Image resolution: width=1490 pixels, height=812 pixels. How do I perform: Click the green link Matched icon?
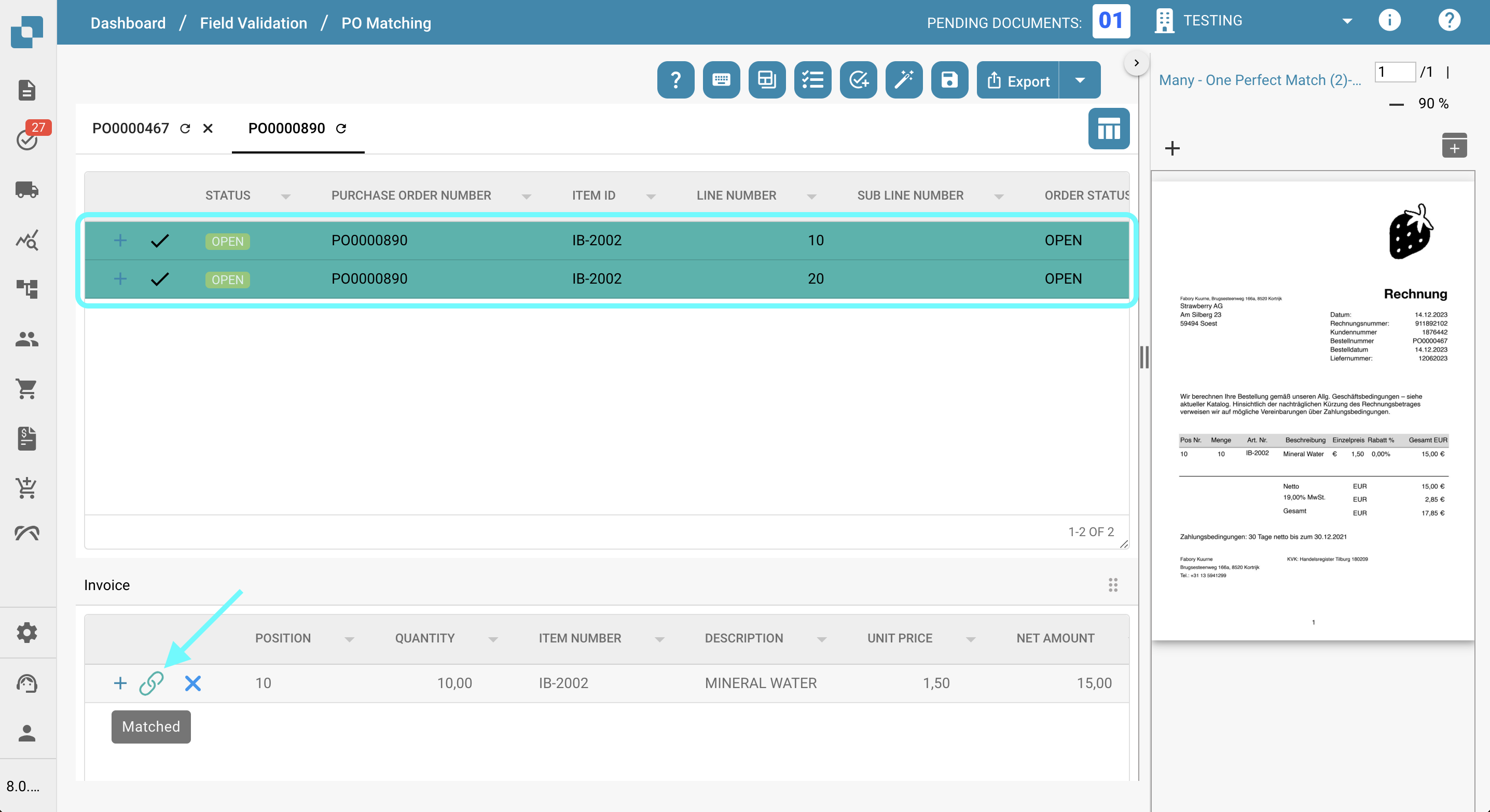pyautogui.click(x=151, y=683)
